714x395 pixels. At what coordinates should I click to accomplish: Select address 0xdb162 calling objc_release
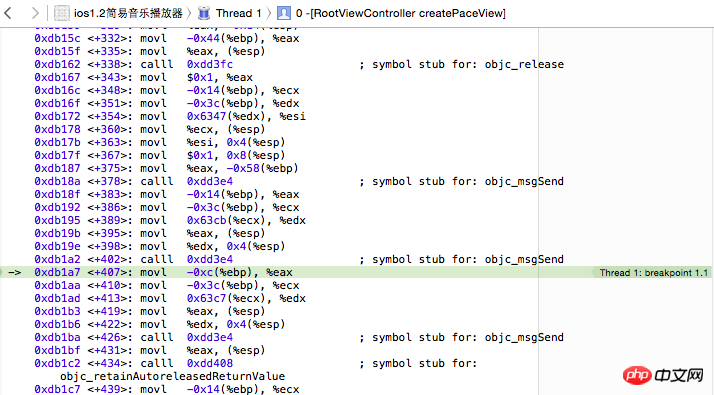click(57, 64)
